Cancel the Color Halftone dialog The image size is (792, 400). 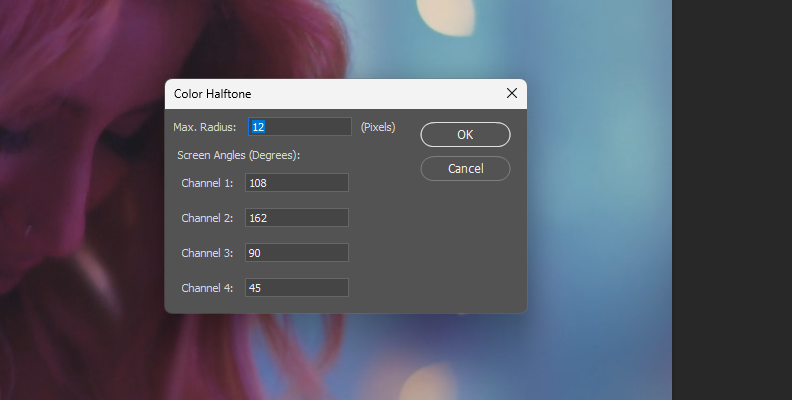pos(465,168)
